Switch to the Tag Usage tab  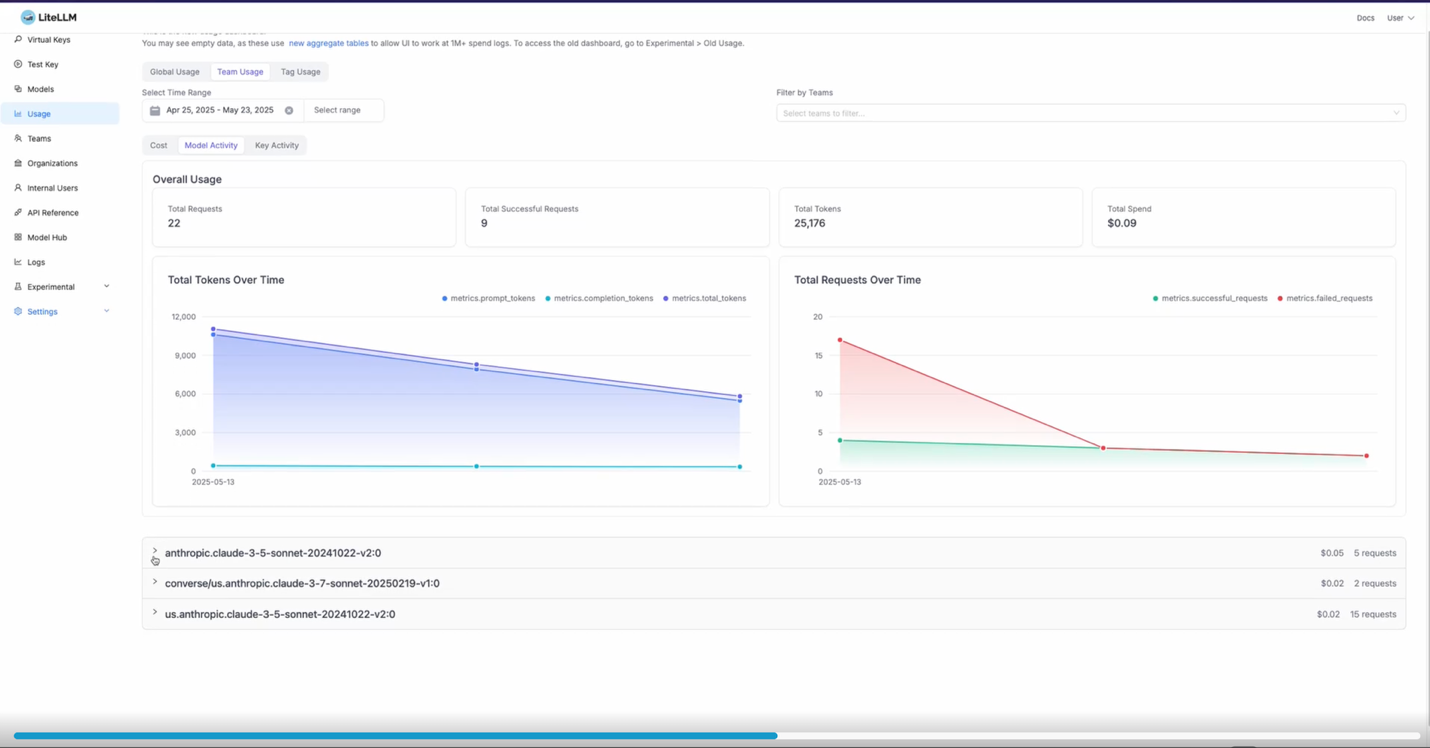[299, 71]
